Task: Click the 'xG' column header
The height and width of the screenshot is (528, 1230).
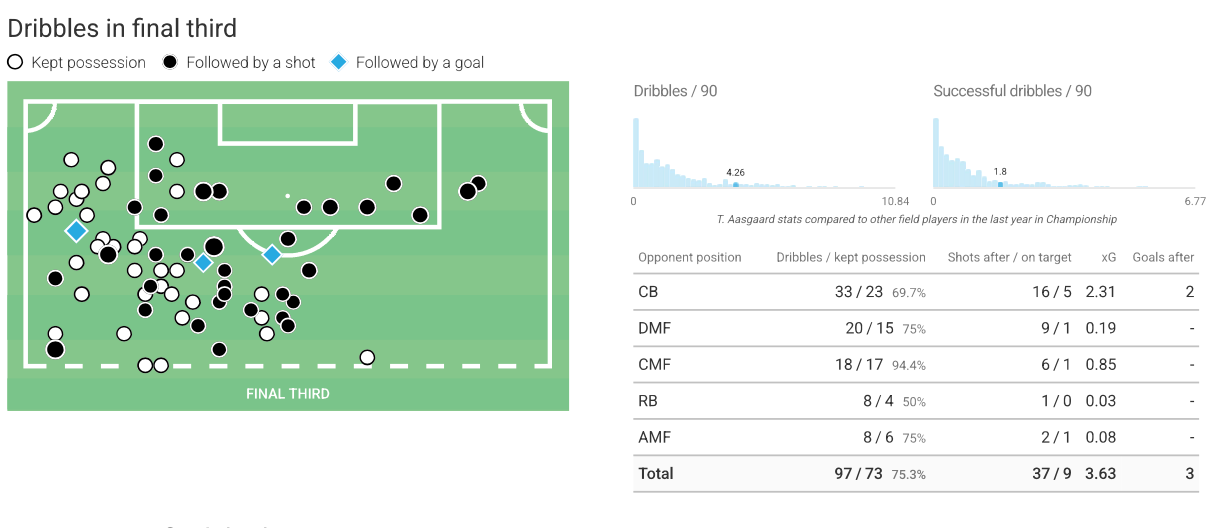Action: click(1108, 257)
